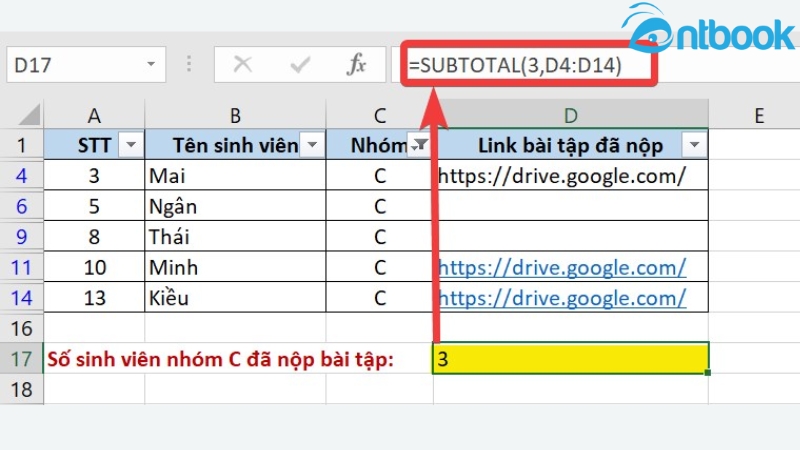The height and width of the screenshot is (450, 800).
Task: Click the cell 'Kiều'
Action: pos(235,297)
